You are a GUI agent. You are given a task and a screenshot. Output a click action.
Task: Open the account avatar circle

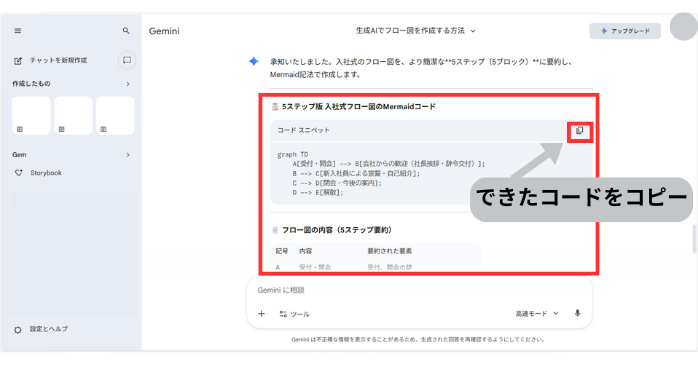pos(683,27)
